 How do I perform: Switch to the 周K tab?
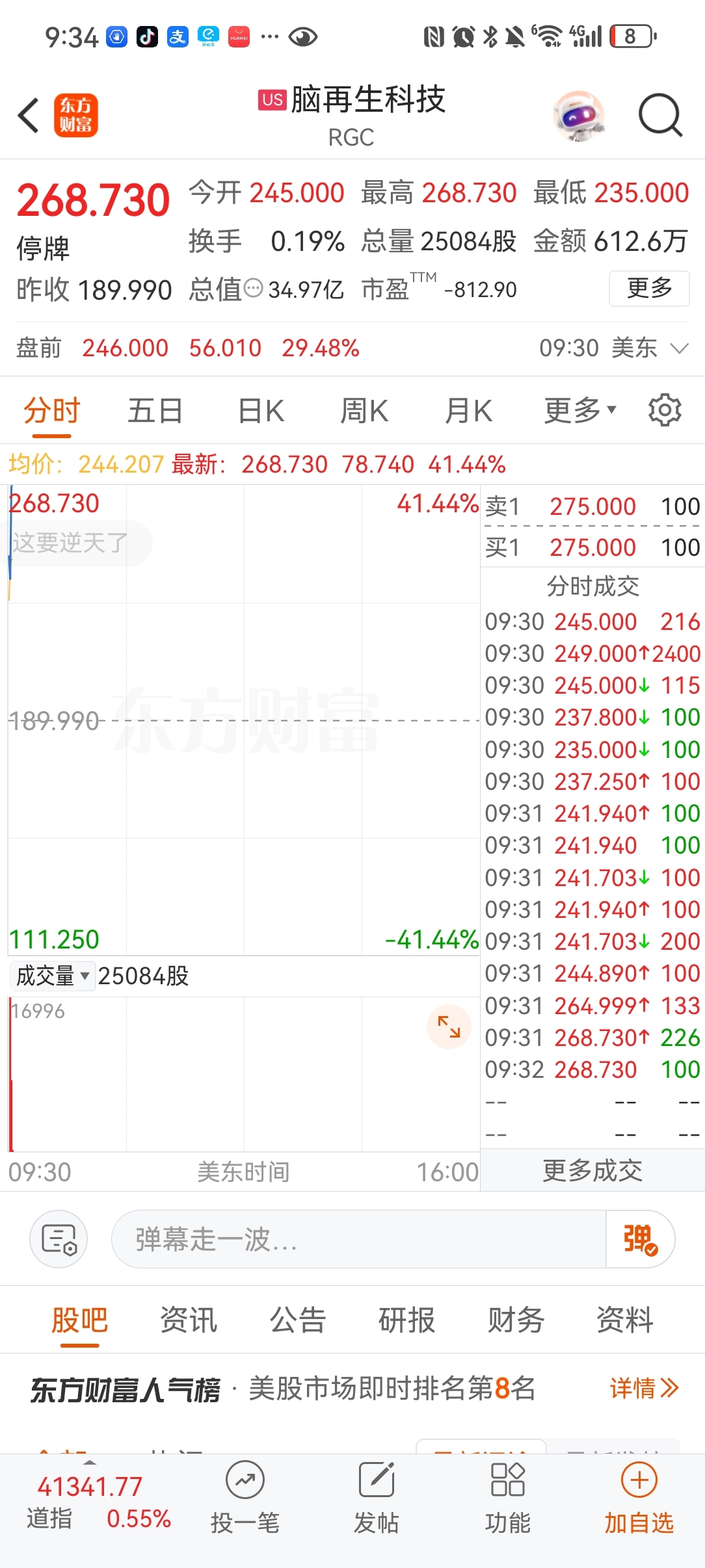pyautogui.click(x=364, y=411)
